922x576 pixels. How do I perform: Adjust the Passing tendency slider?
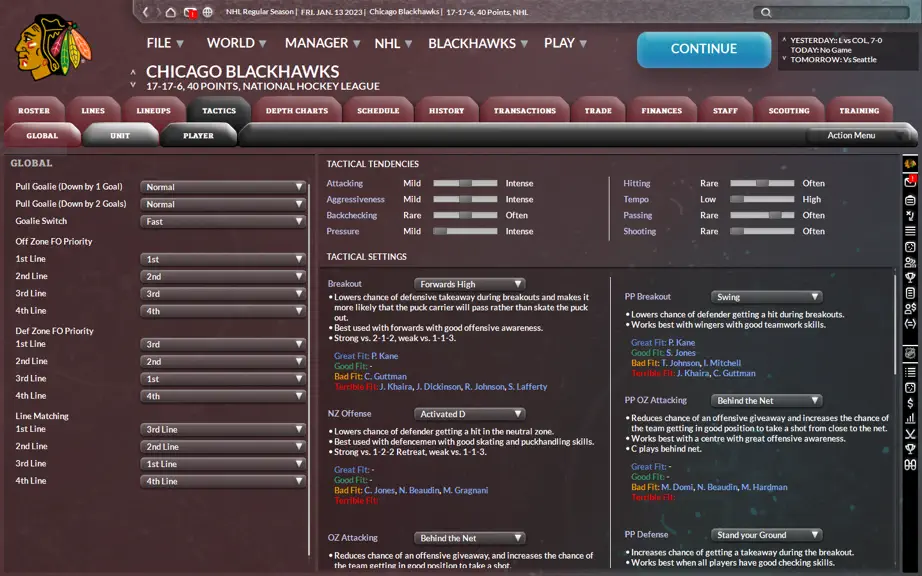click(762, 215)
